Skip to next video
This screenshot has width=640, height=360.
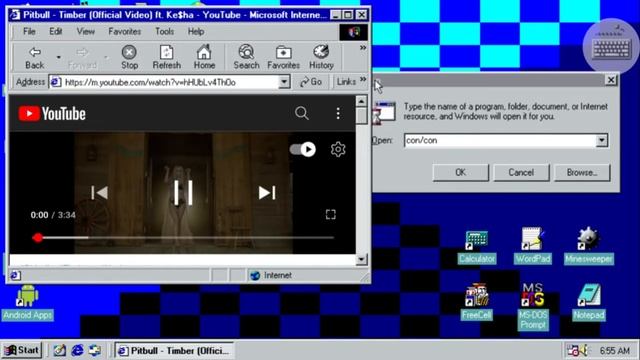[x=267, y=193]
